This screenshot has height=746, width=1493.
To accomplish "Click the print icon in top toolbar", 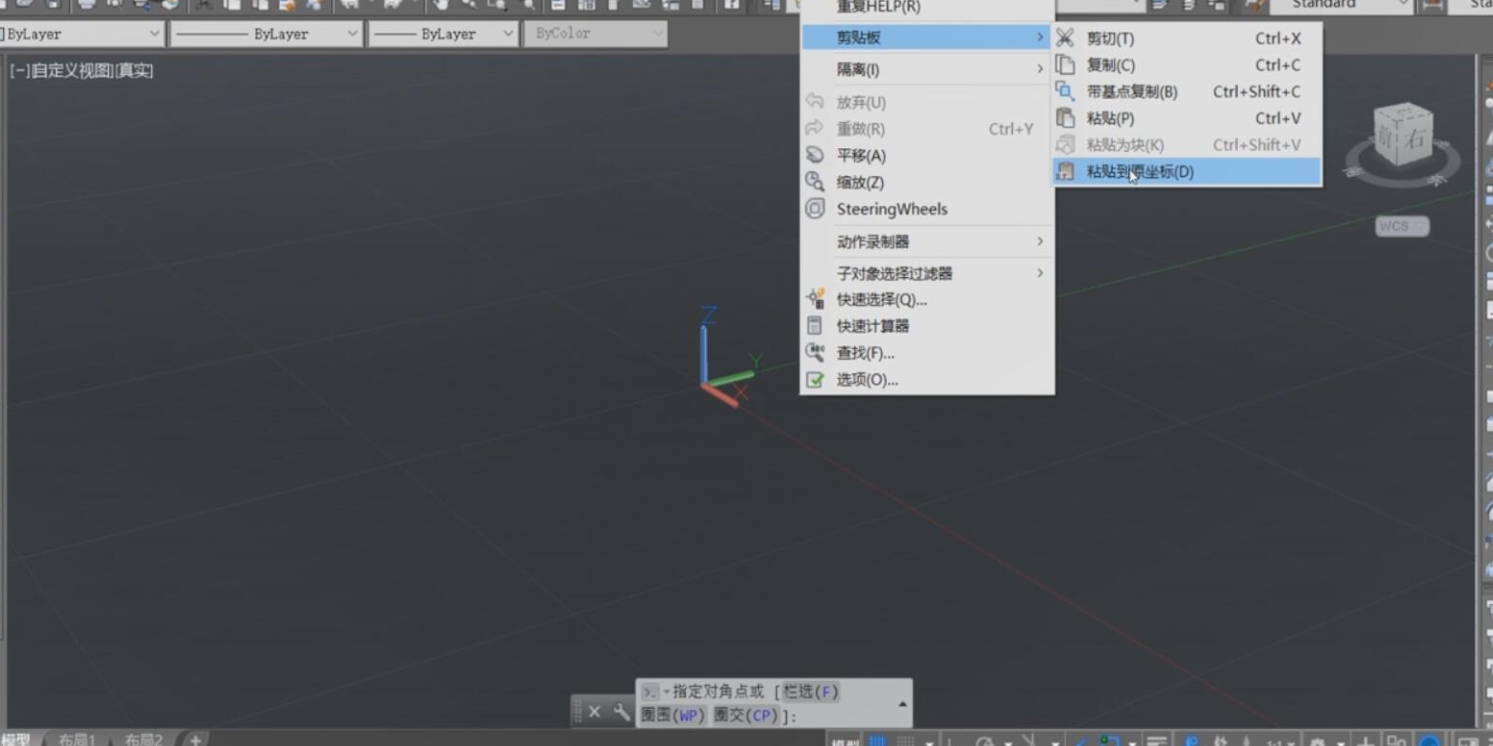I will [87, 5].
